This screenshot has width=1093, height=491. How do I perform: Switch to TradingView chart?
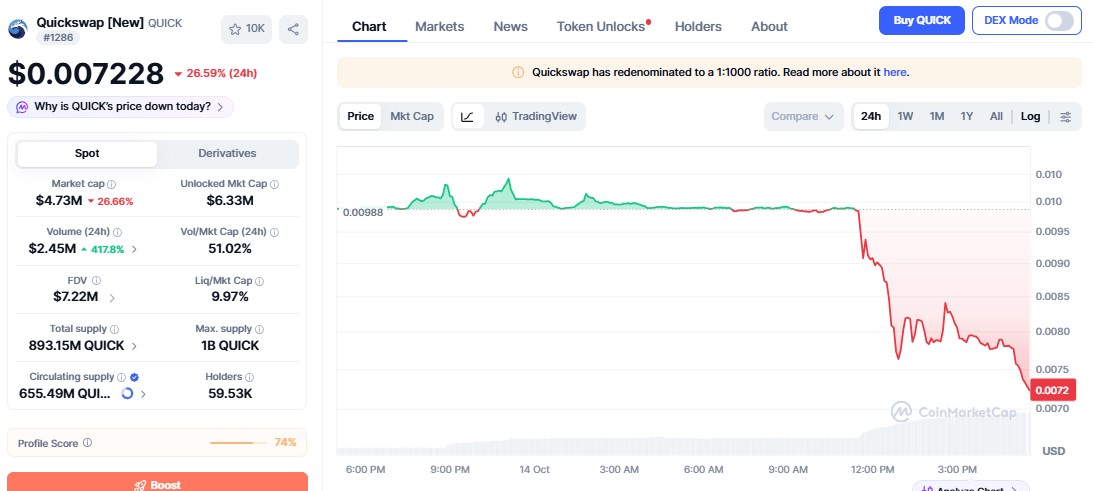tap(536, 116)
